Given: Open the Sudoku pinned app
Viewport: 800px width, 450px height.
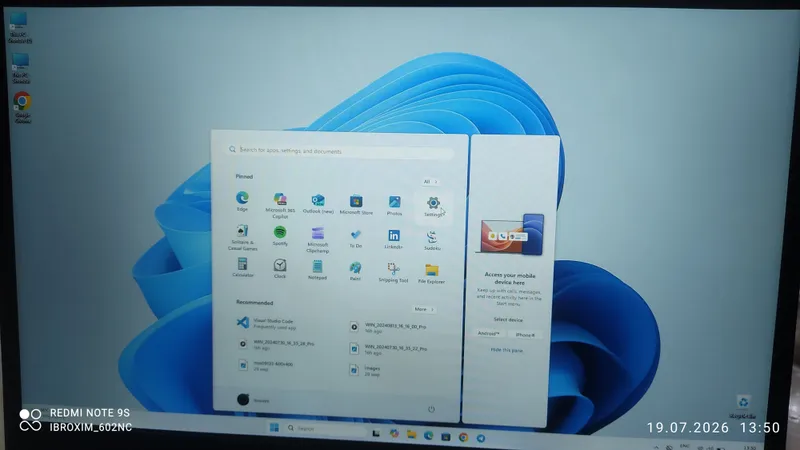Looking at the screenshot, I should [x=432, y=240].
